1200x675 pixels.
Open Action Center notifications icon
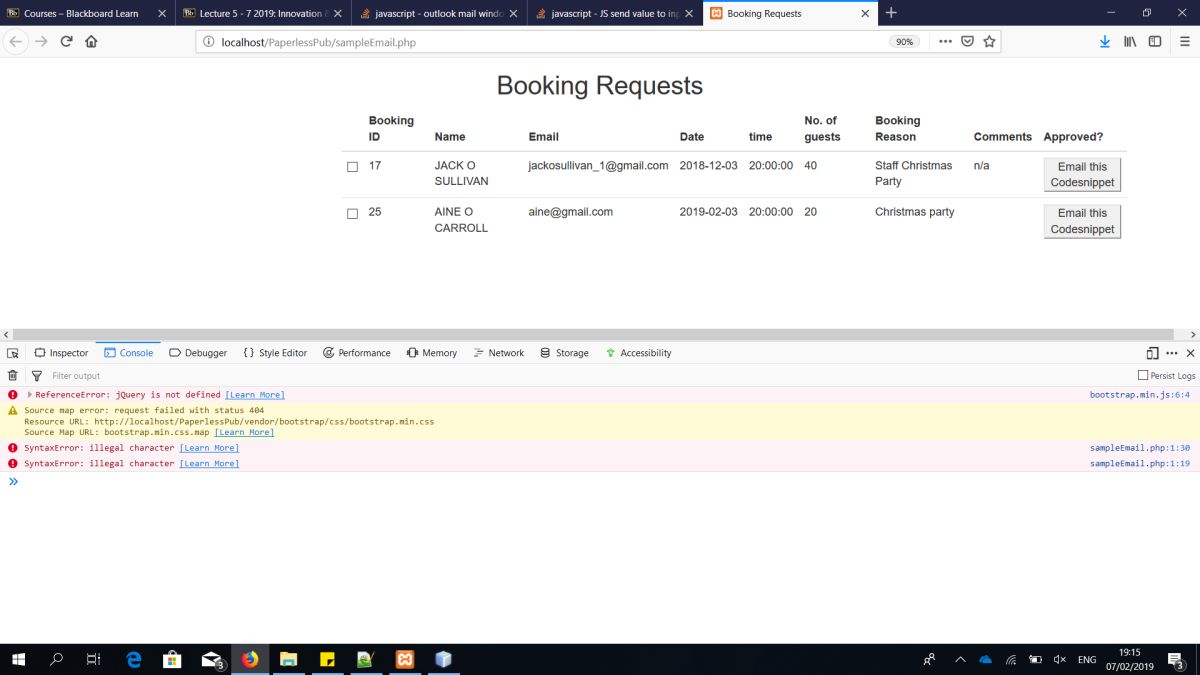pos(1178,660)
